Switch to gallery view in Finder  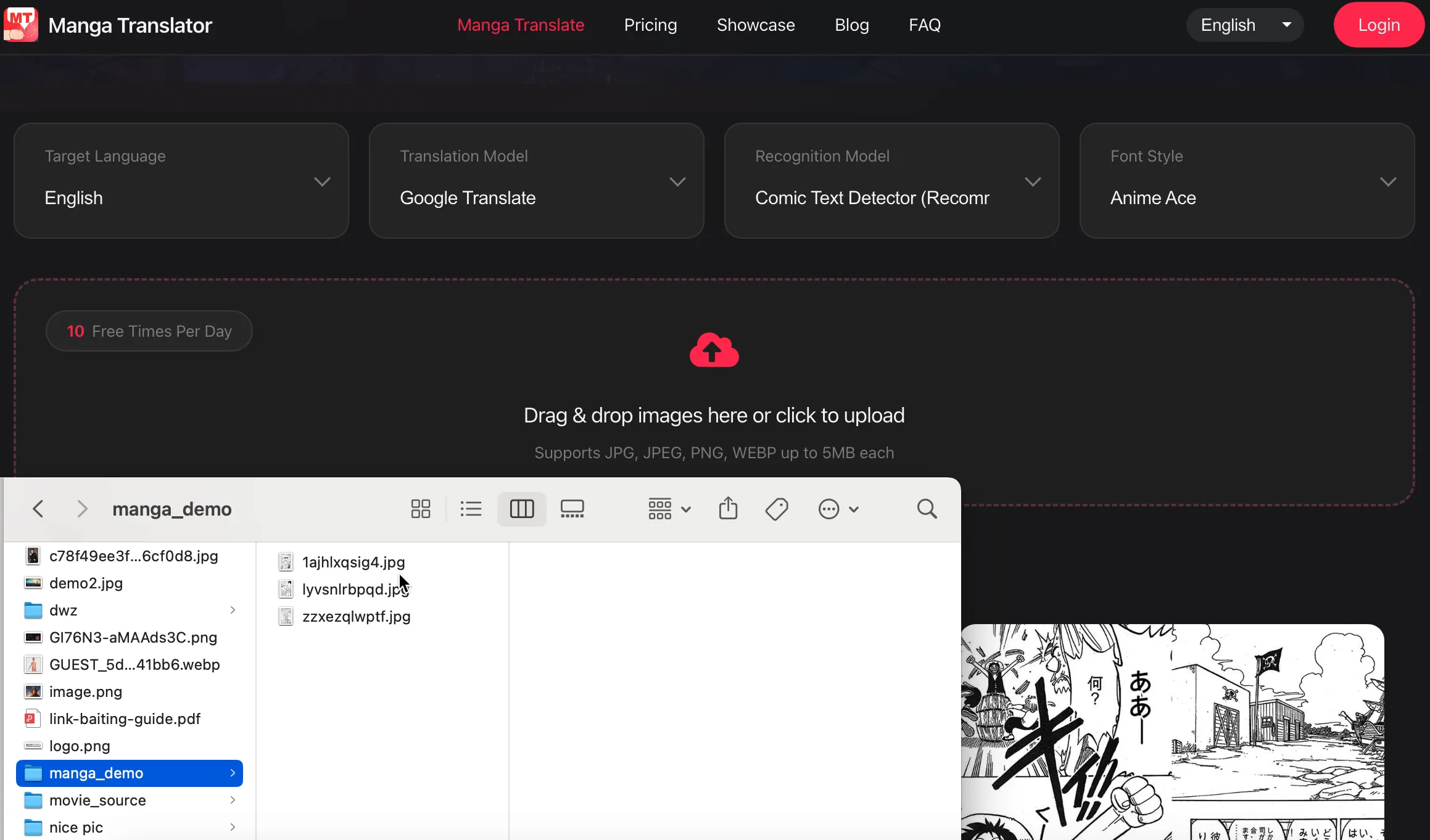572,508
